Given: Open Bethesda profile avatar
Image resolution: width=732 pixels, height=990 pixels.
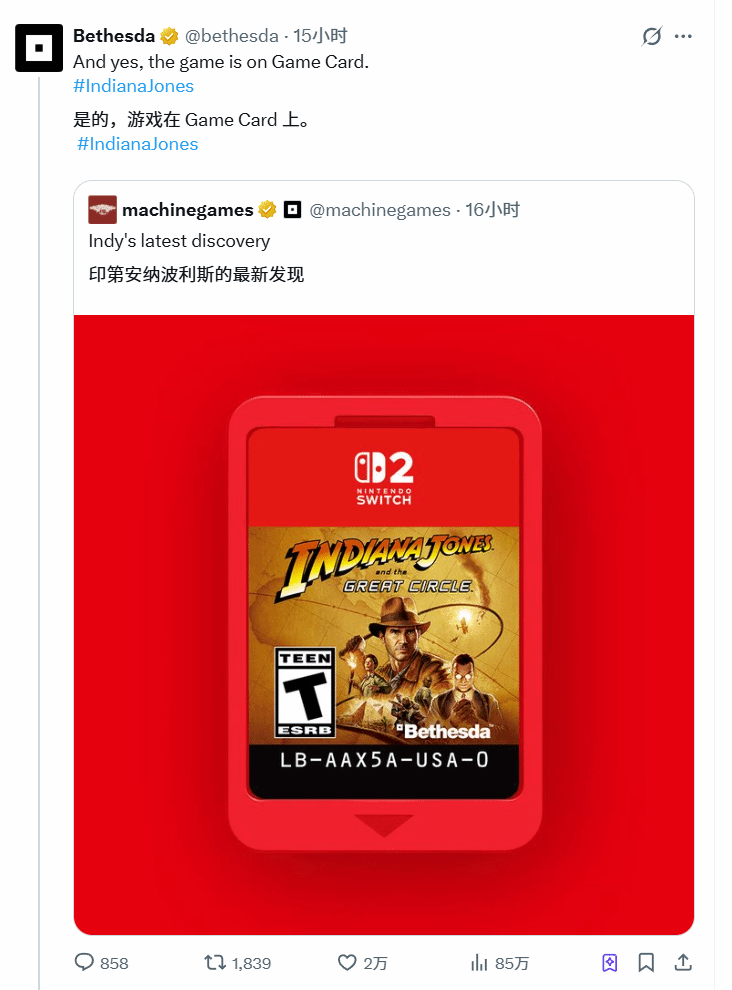Looking at the screenshot, I should coord(39,48).
